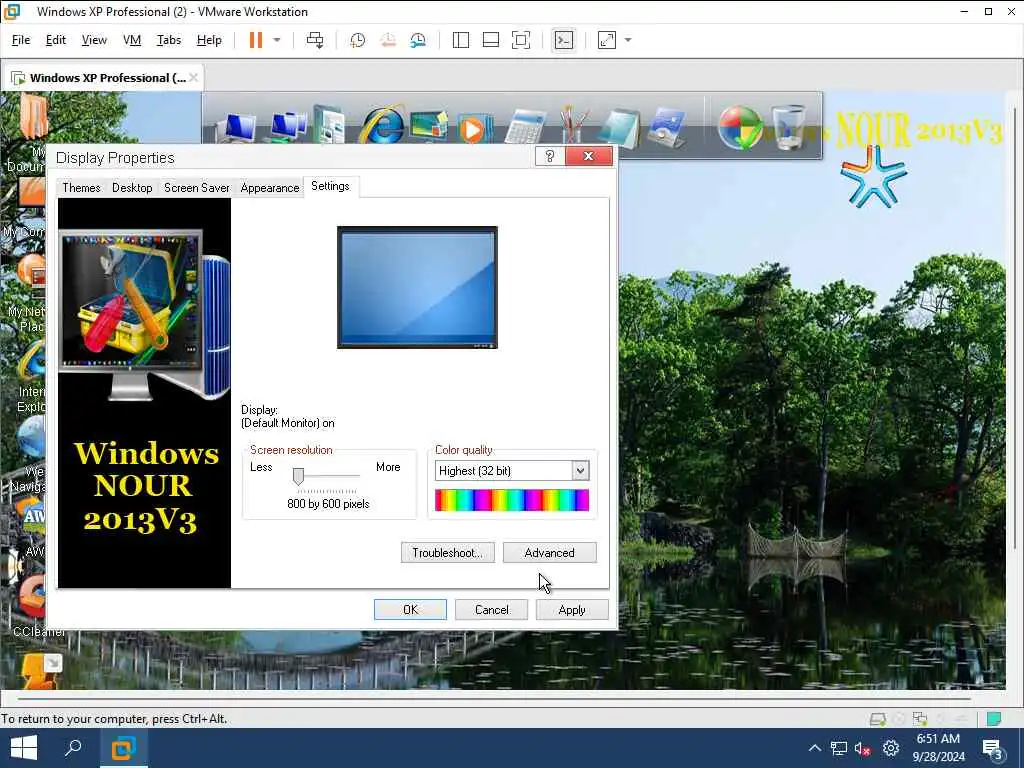Image resolution: width=1024 pixels, height=768 pixels.
Task: Switch to the Themes tab
Action: pyautogui.click(x=81, y=187)
